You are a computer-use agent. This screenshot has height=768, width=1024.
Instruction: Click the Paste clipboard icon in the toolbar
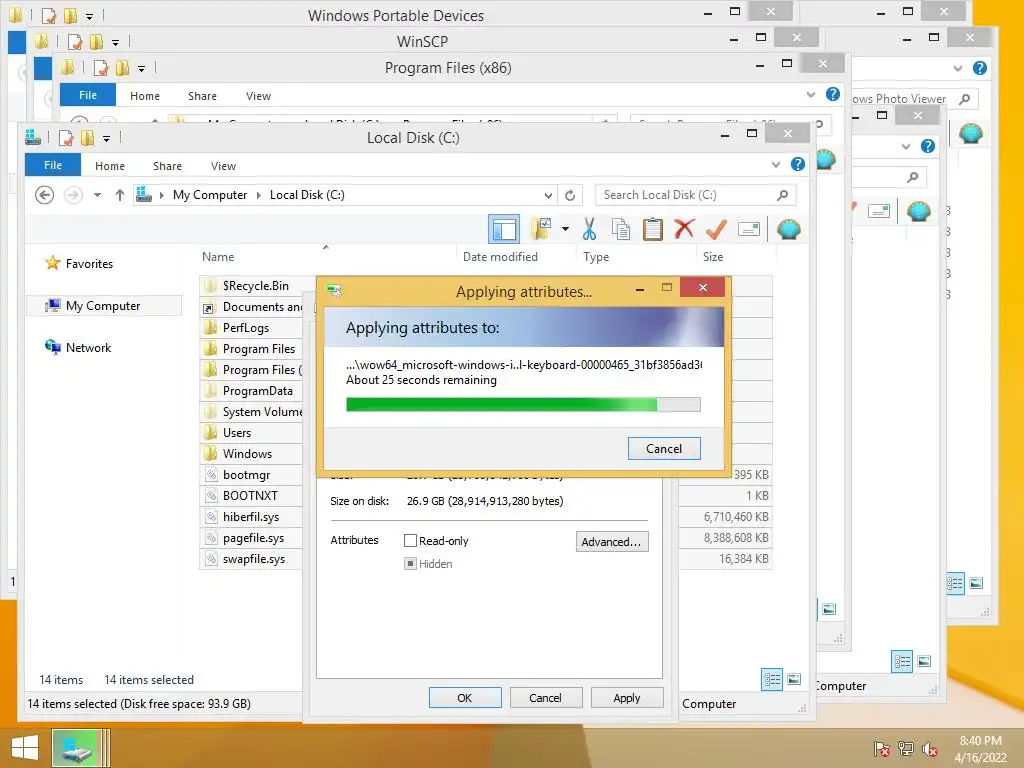click(652, 229)
